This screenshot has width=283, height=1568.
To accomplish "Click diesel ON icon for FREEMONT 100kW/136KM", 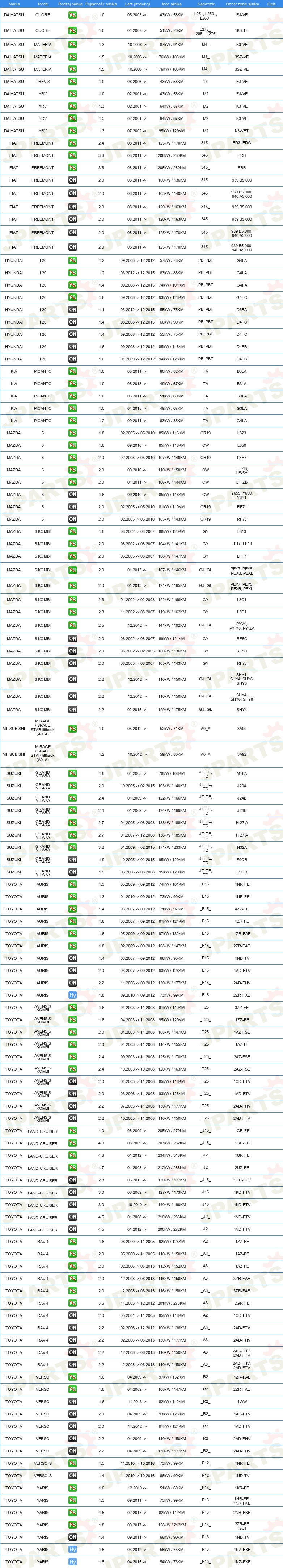I will [72, 180].
